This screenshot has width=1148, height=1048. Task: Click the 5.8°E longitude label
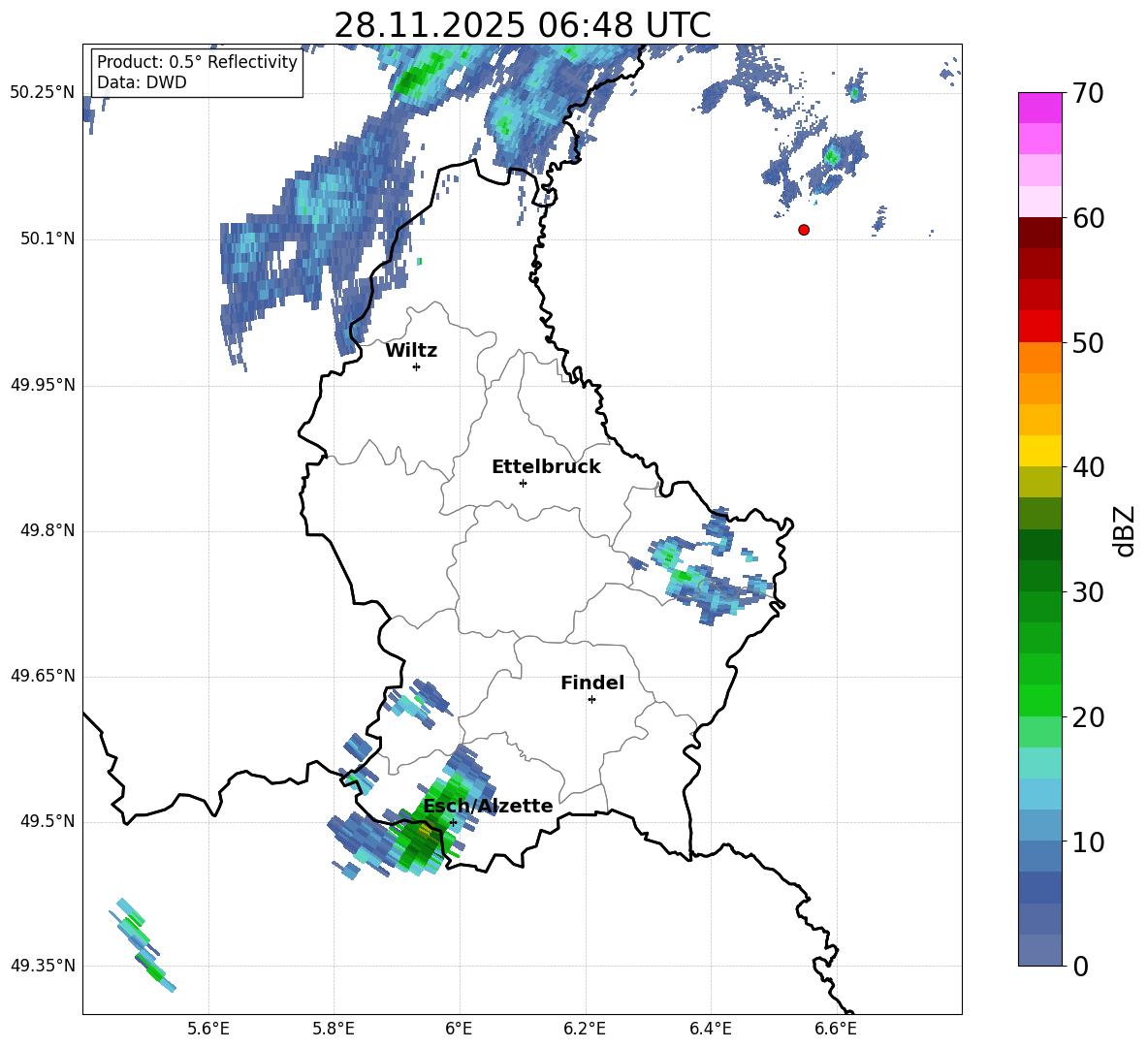click(x=334, y=1030)
